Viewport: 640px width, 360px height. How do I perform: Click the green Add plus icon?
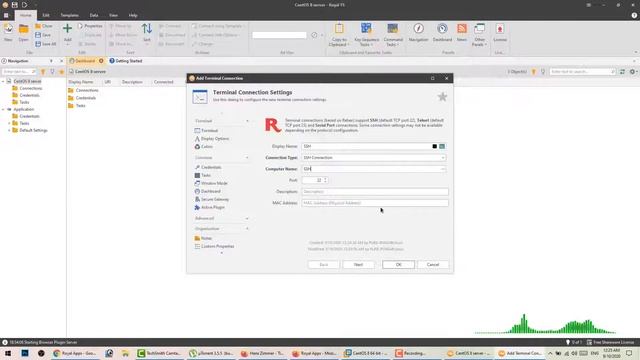coord(67,28)
